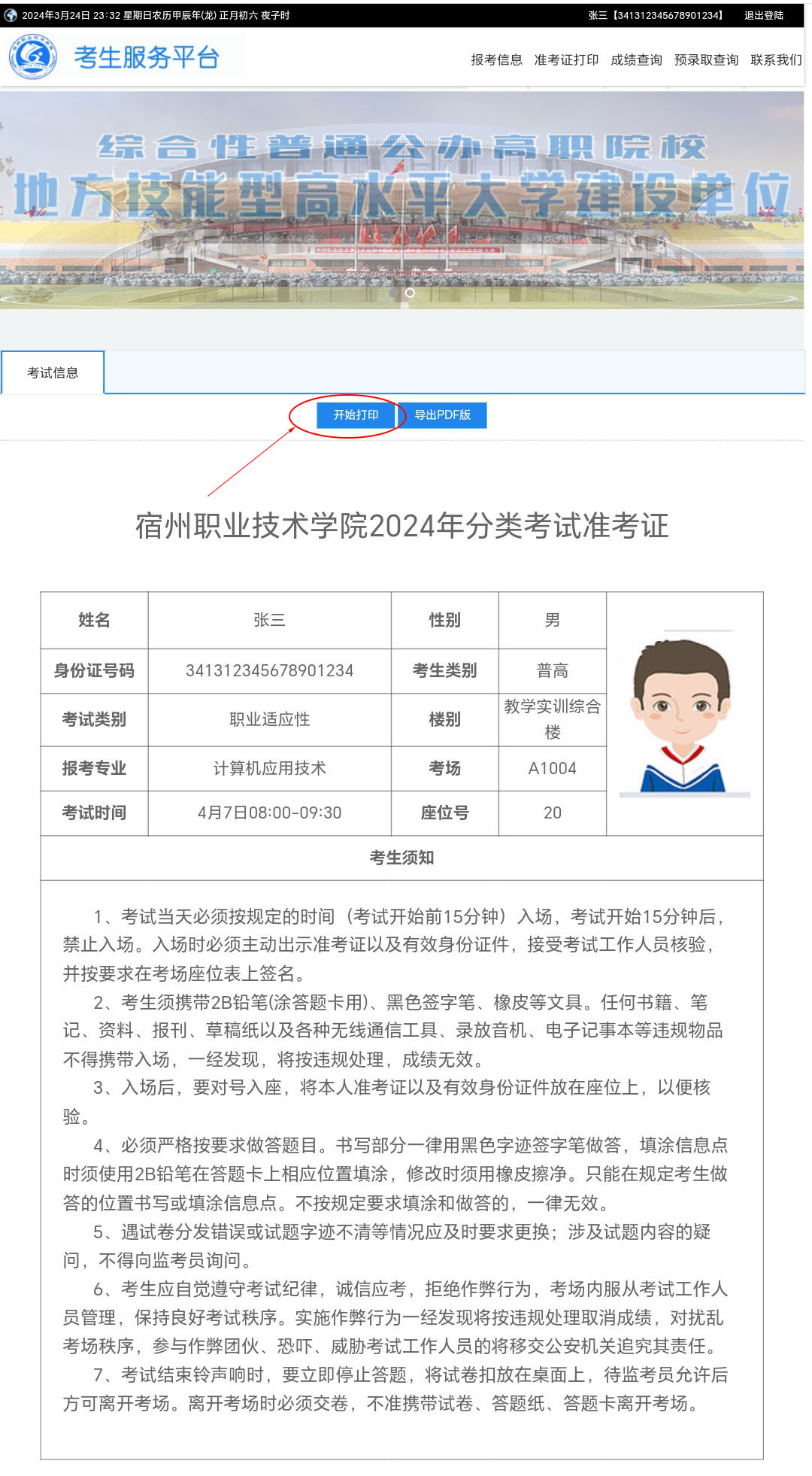The width and height of the screenshot is (812, 1476).
Task: Click the seat number value 20
Action: [x=553, y=812]
